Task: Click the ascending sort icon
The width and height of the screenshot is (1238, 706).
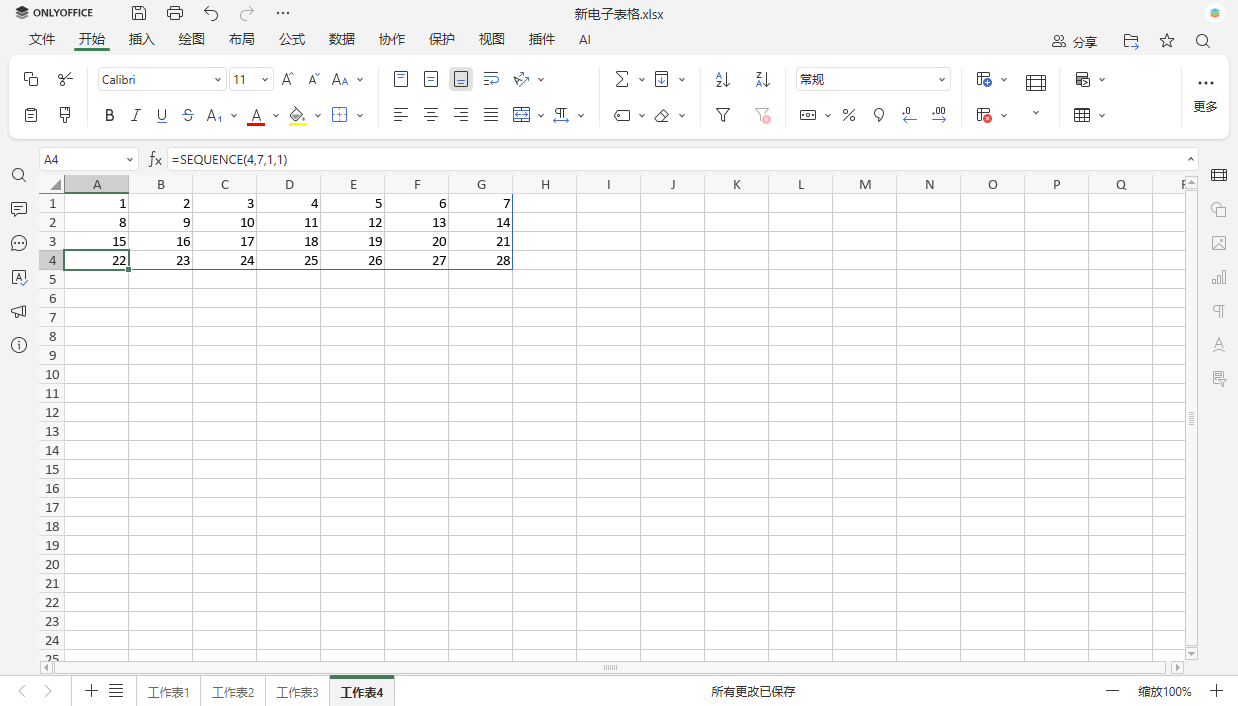Action: pyautogui.click(x=722, y=79)
